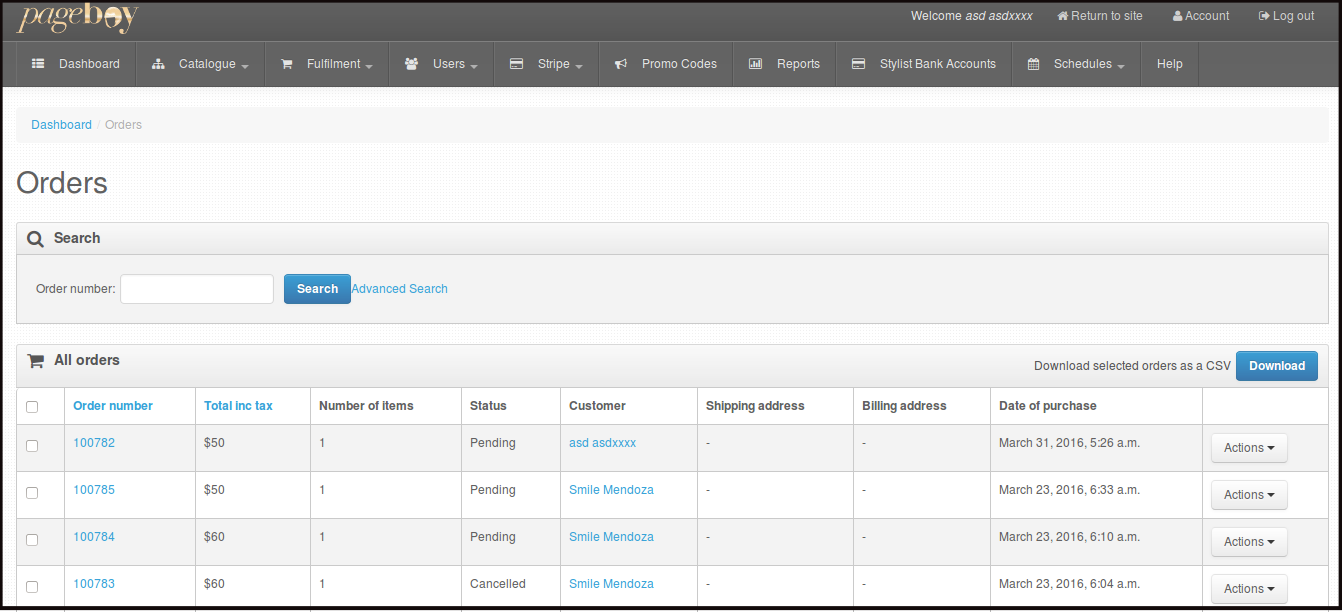Click the Promo Codes megaphone icon

(x=621, y=64)
